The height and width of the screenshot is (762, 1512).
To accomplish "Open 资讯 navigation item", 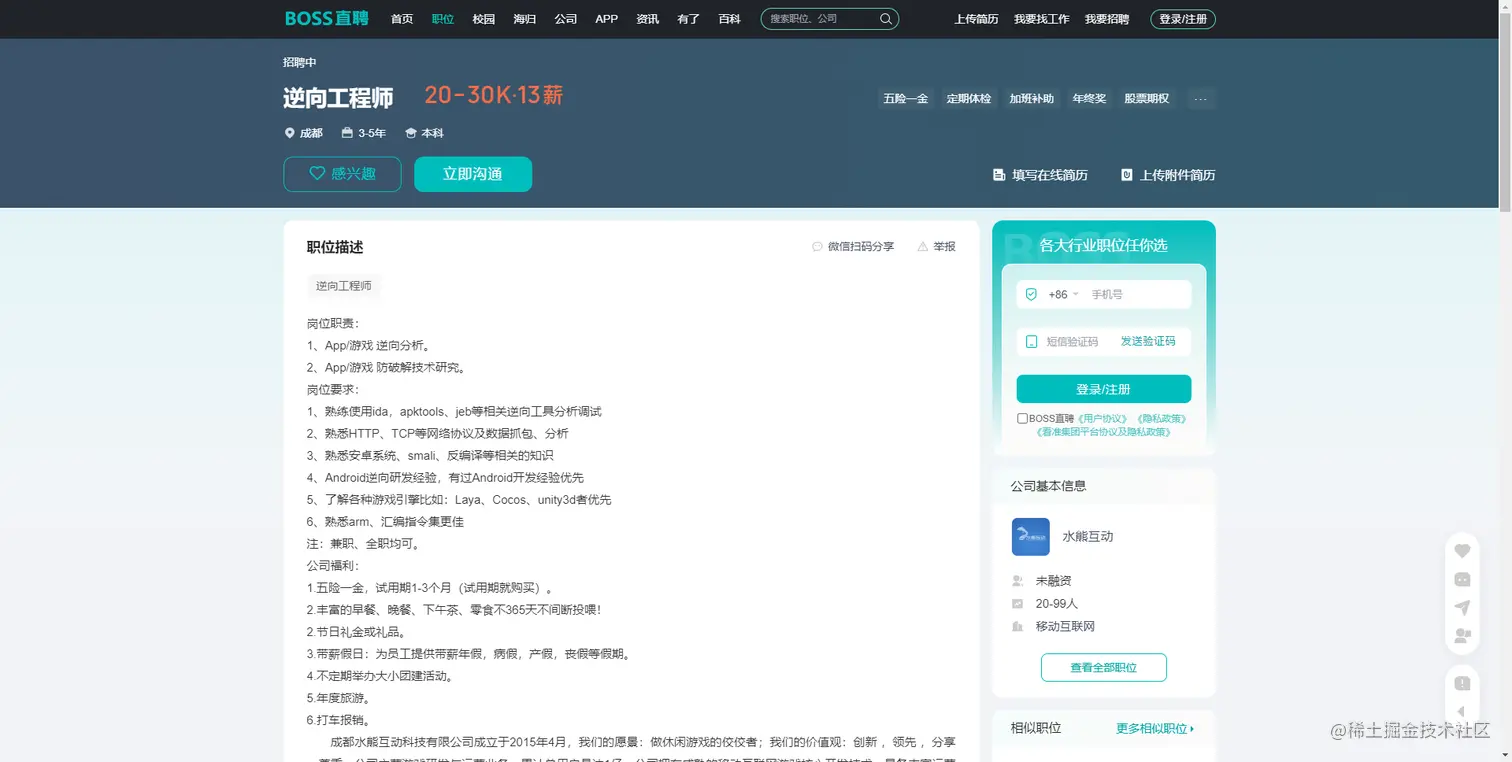I will [648, 19].
